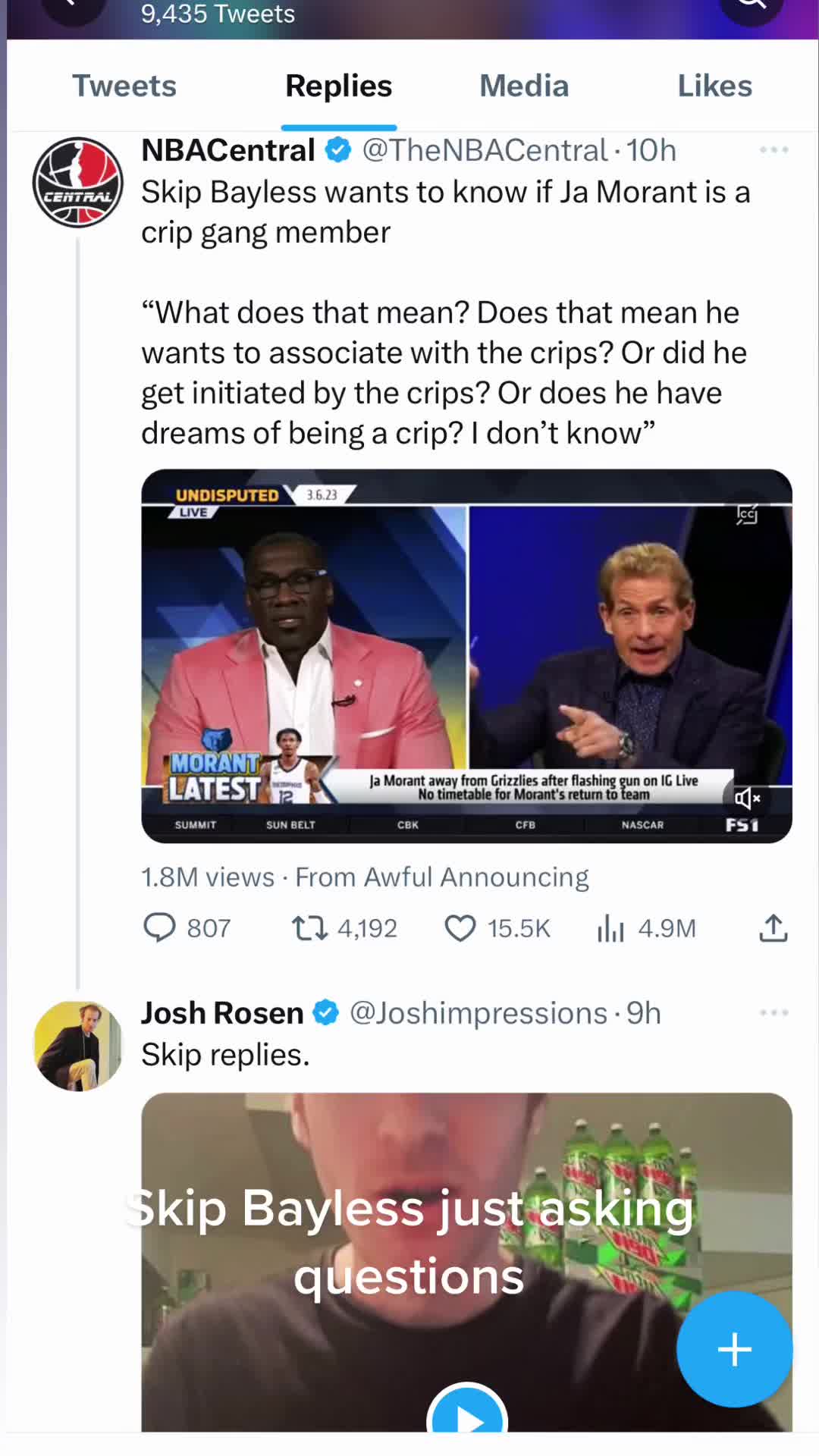
Task: Open the reply icon on NBACentral tweet
Action: [160, 927]
